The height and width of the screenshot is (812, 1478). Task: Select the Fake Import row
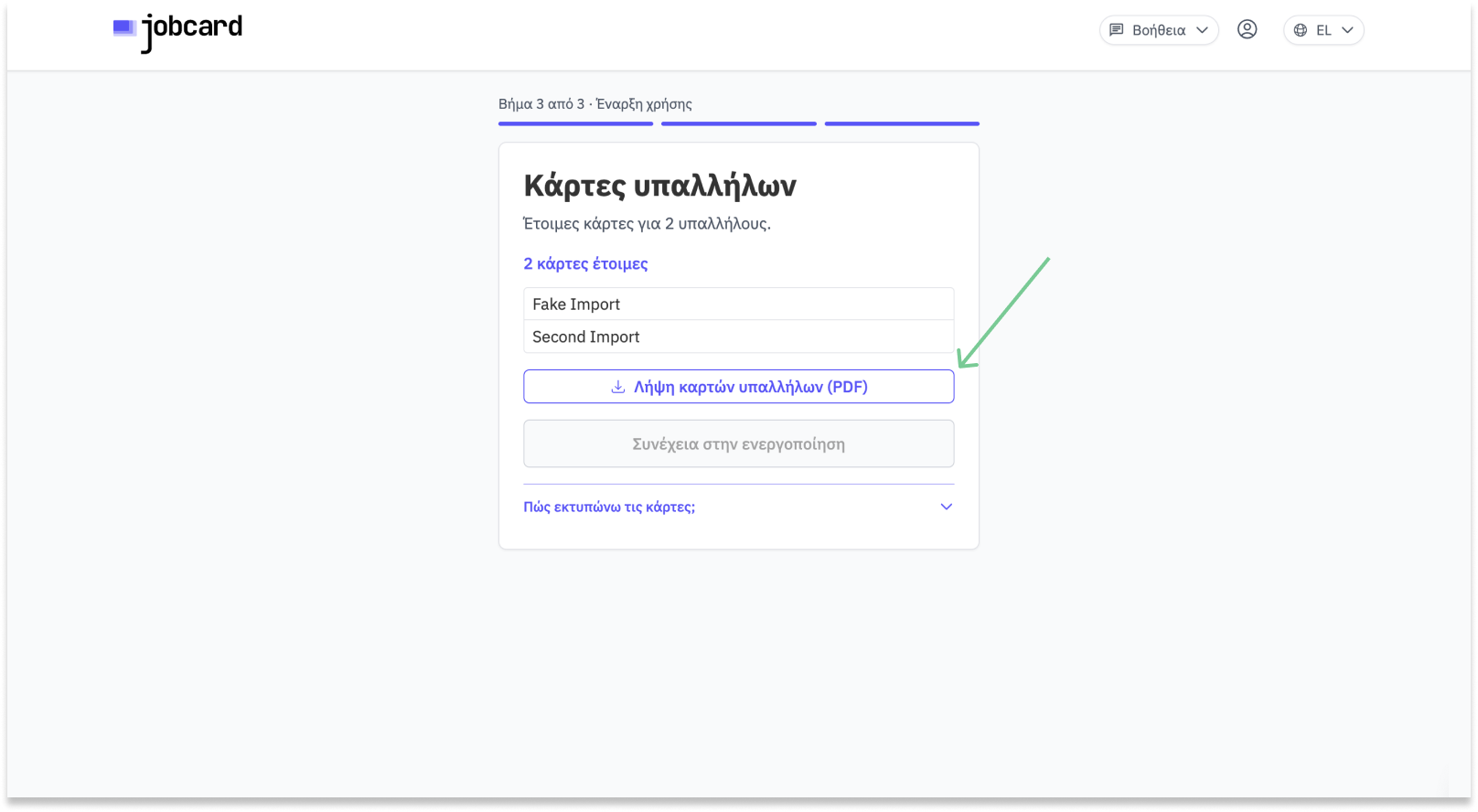pos(738,304)
